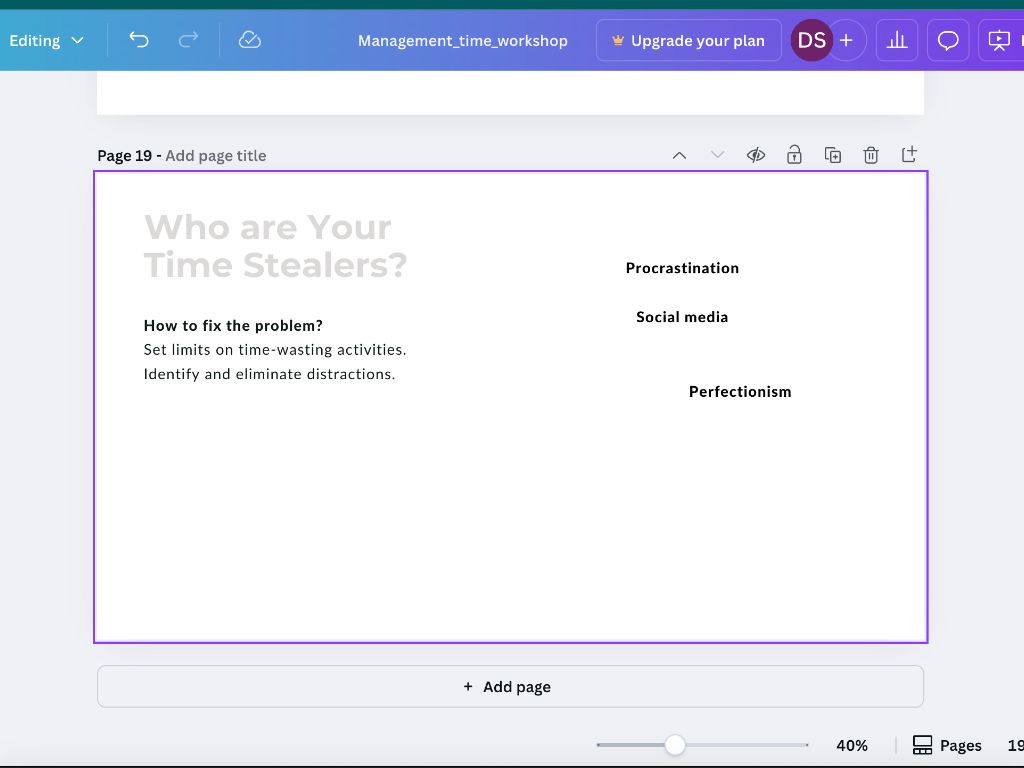Image resolution: width=1024 pixels, height=768 pixels.
Task: Select the 'Who are Your Time Stealers?' heading
Action: 275,246
